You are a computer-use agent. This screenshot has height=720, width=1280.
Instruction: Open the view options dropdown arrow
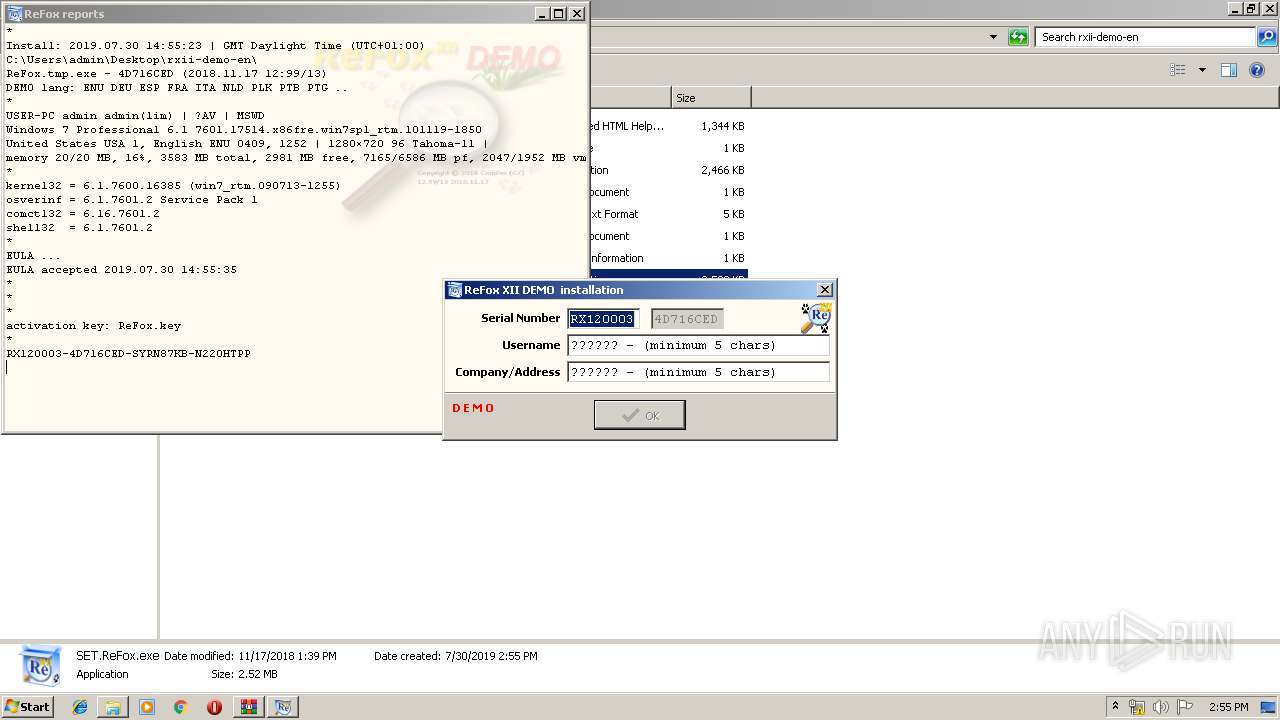click(x=1202, y=70)
